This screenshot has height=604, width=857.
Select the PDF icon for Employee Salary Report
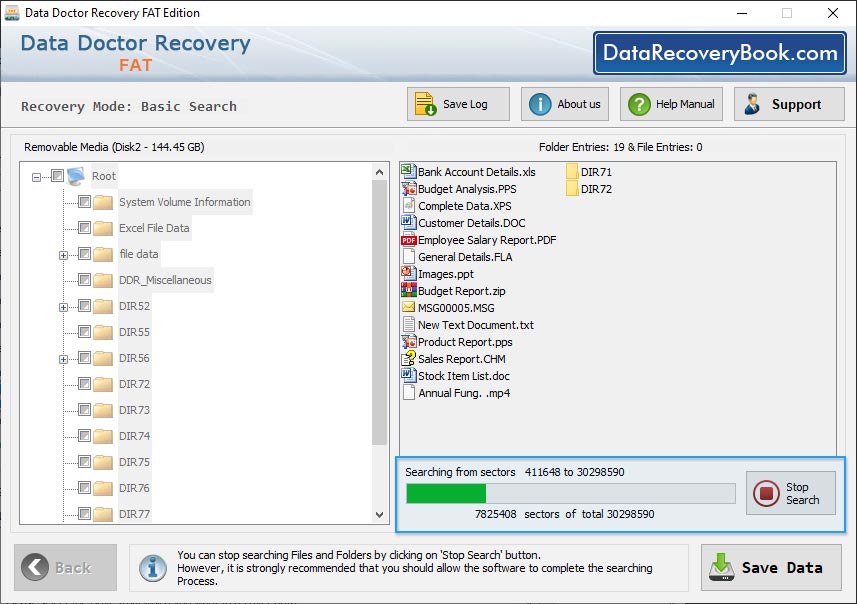(406, 239)
